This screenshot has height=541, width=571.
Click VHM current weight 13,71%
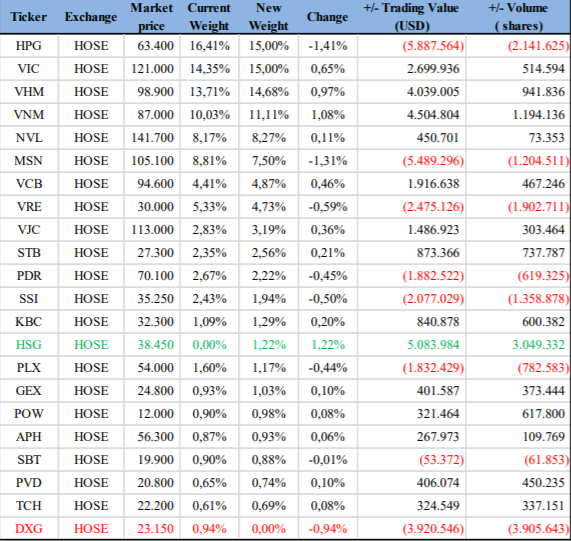(210, 92)
